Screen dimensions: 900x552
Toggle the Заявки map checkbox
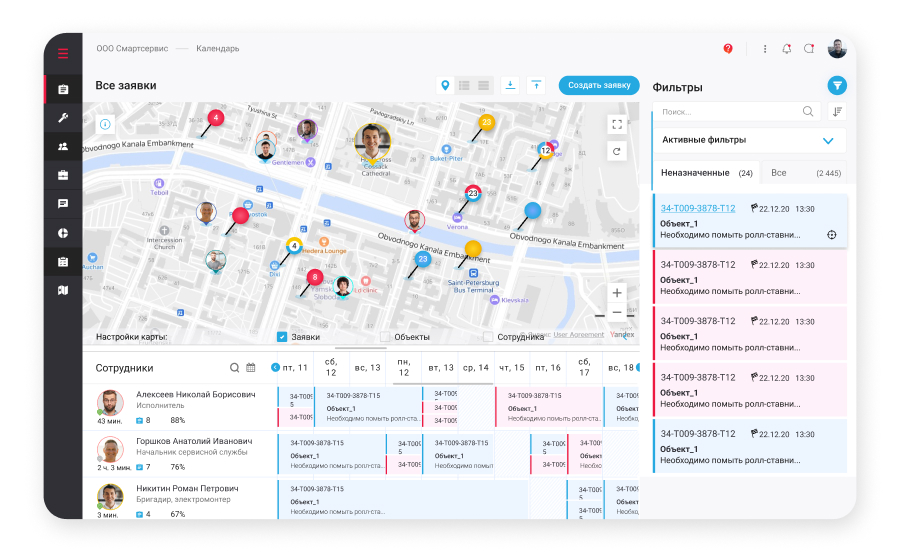click(x=282, y=337)
